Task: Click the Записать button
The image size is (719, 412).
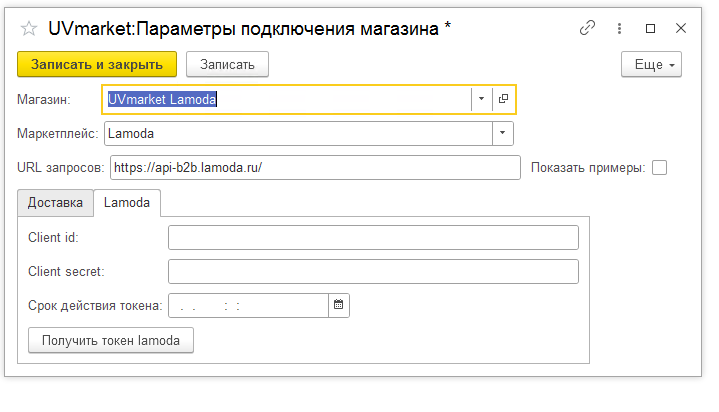Action: tap(227, 64)
